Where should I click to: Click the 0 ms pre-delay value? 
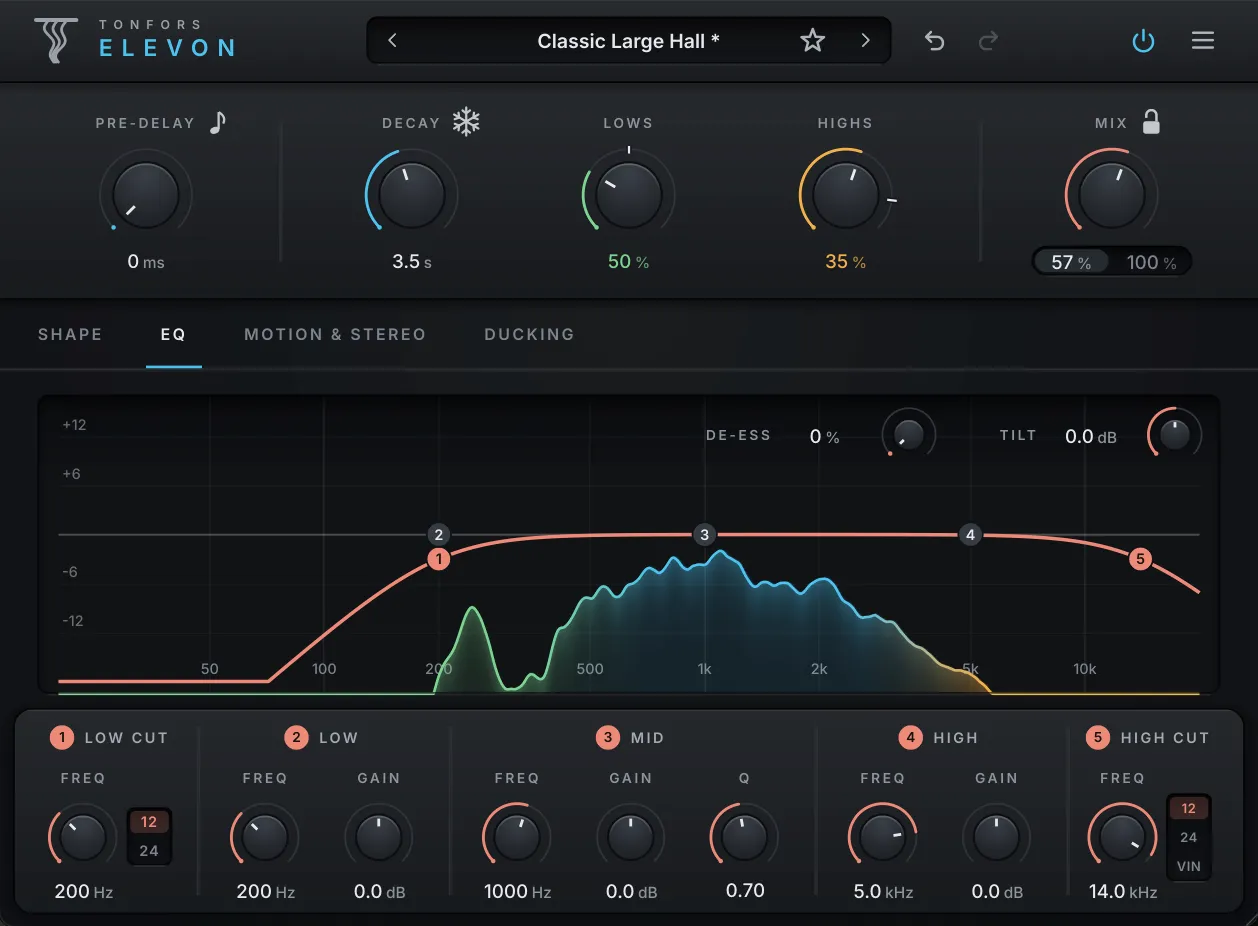tap(146, 262)
